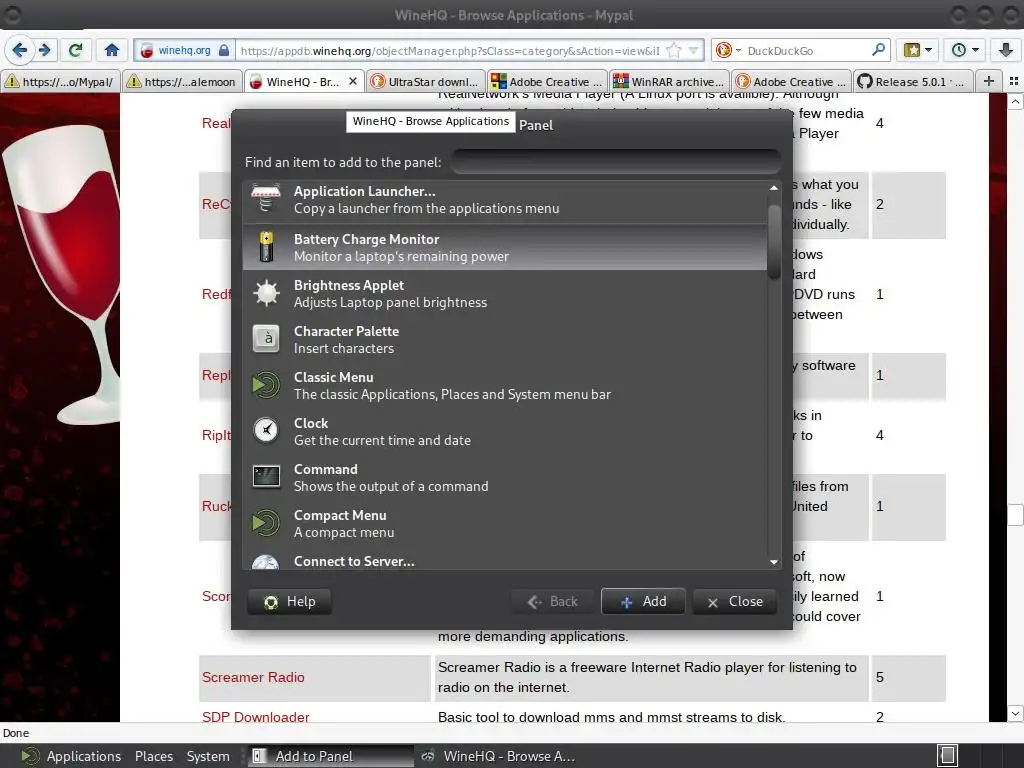The height and width of the screenshot is (768, 1024).
Task: Select the Character Palette icon
Action: (x=266, y=339)
